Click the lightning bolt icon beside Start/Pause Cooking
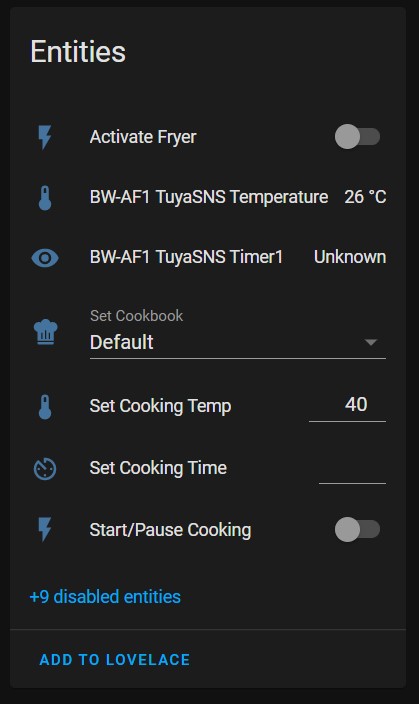The image size is (419, 704). pyautogui.click(x=45, y=529)
